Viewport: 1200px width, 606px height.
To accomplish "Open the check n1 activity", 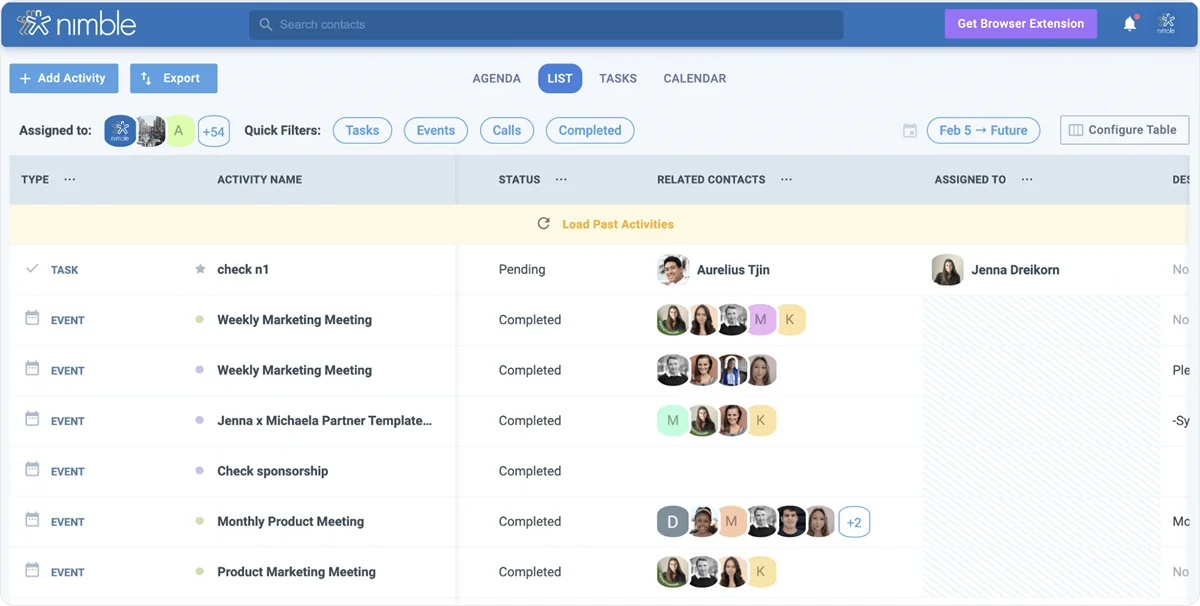I will point(243,269).
